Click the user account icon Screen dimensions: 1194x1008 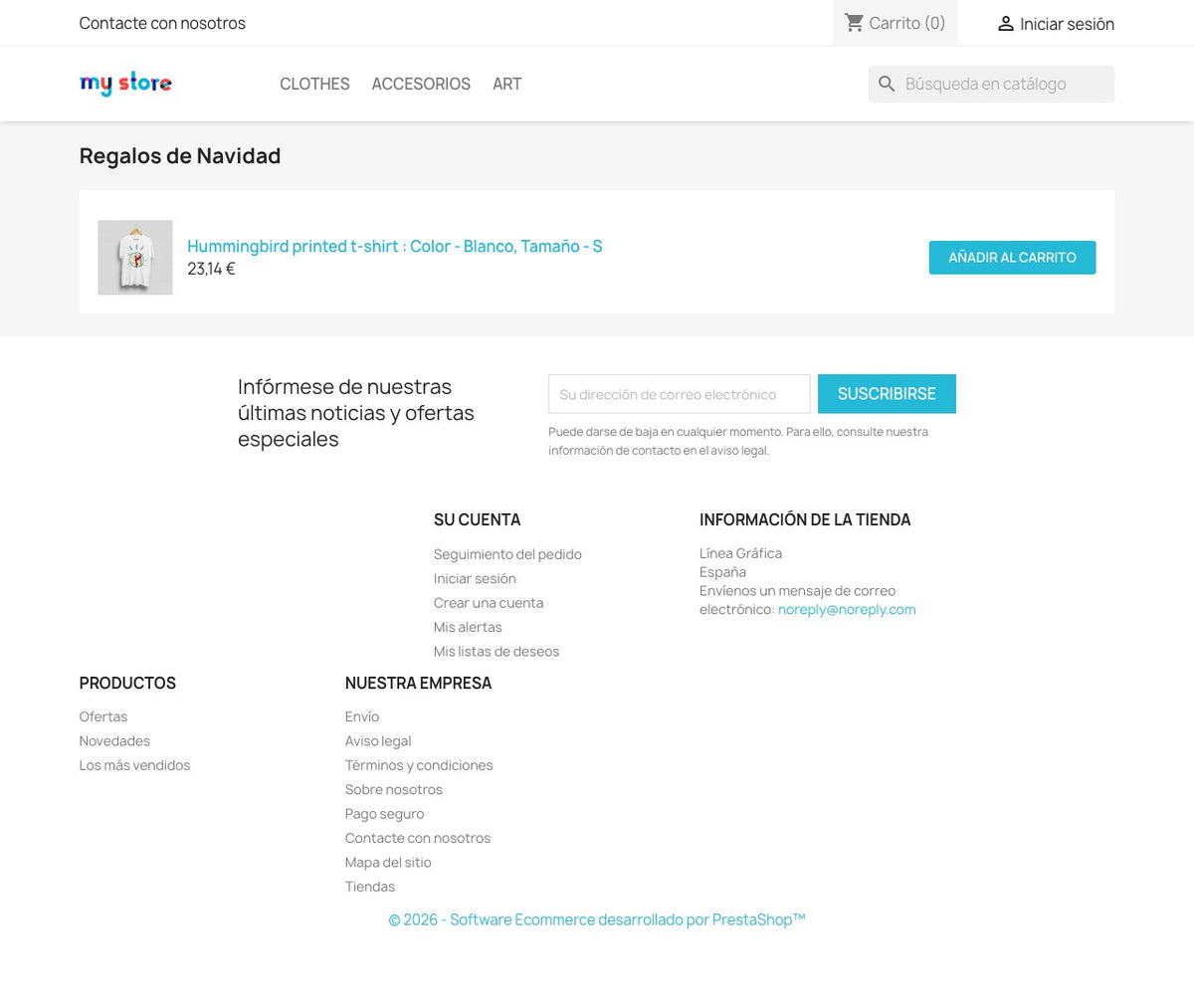(x=1005, y=24)
